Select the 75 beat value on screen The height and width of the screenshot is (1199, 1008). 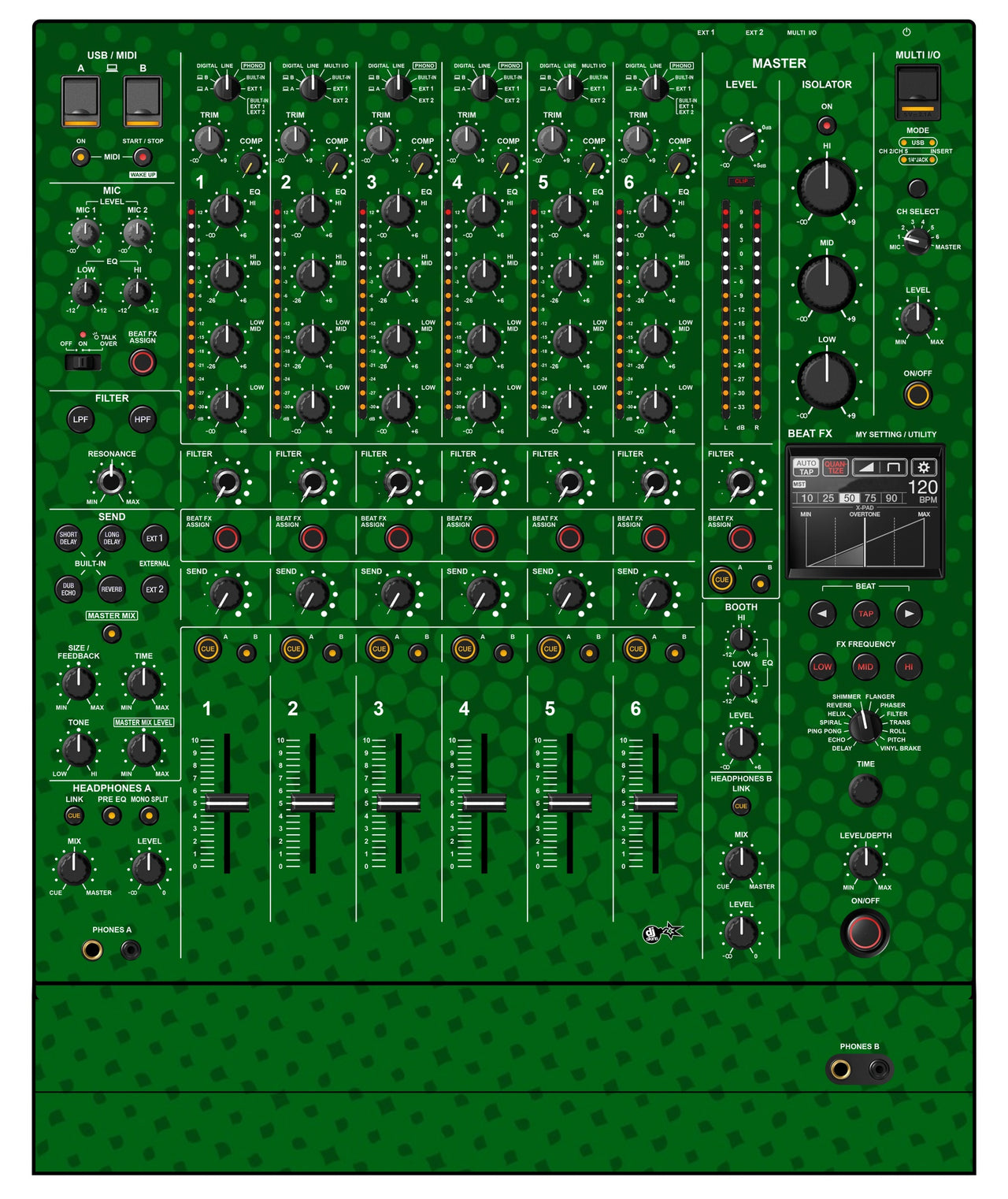click(870, 498)
